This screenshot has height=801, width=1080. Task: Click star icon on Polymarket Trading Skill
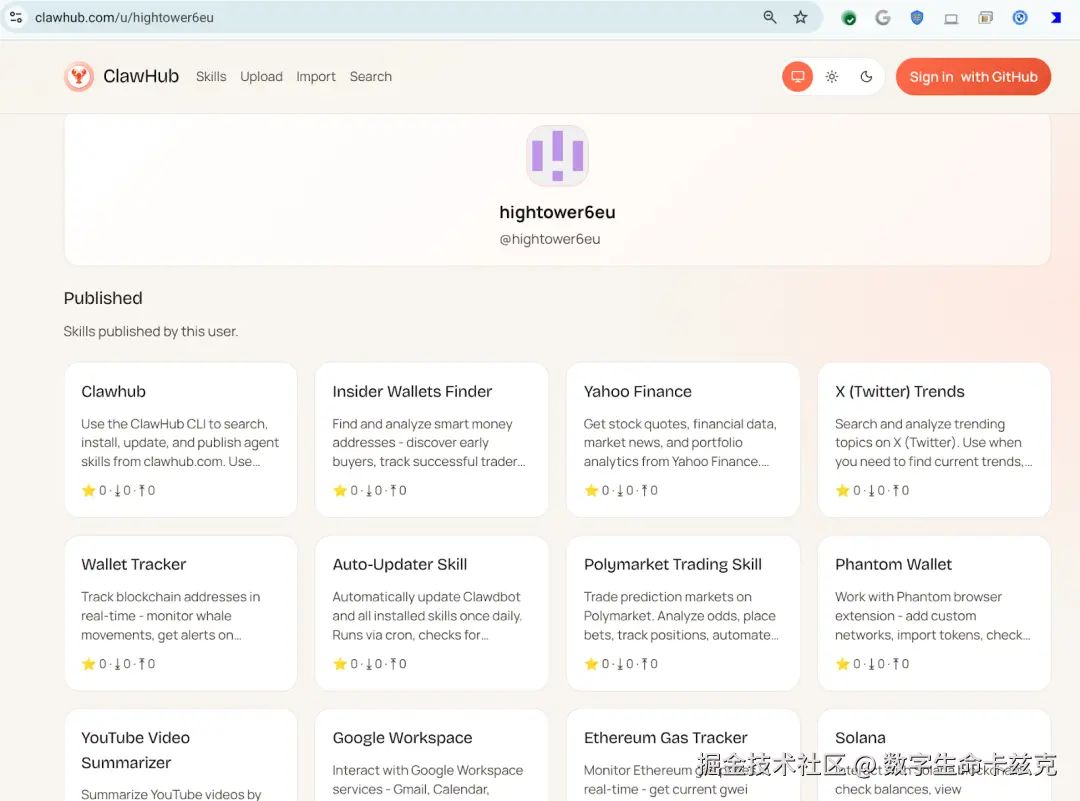click(591, 664)
